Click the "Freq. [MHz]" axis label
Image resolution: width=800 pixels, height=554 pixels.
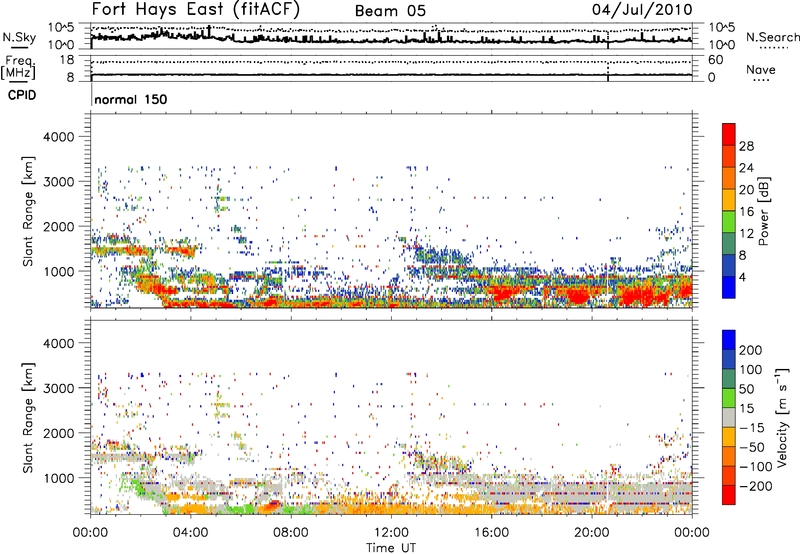pyautogui.click(x=18, y=67)
